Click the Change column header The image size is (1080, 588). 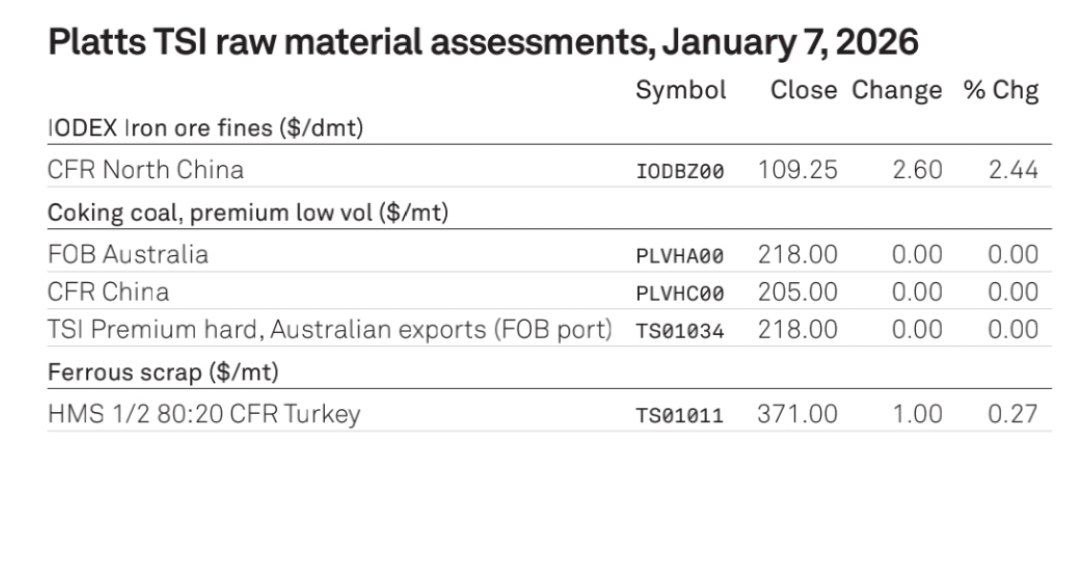[896, 90]
